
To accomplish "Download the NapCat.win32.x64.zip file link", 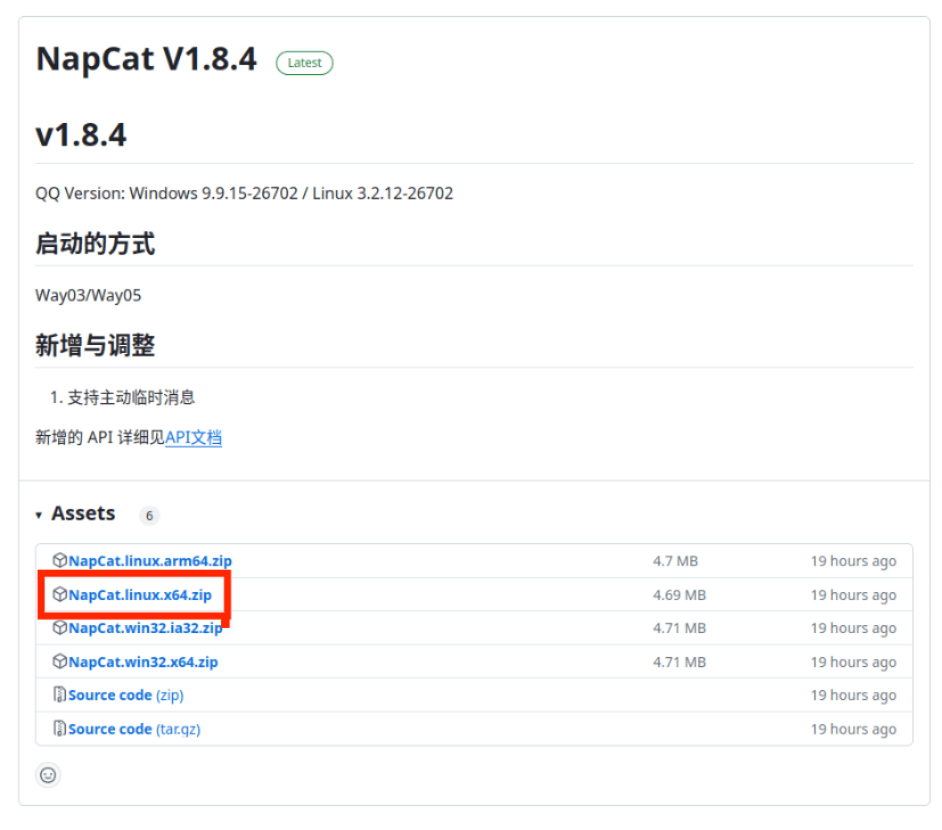I will 143,662.
